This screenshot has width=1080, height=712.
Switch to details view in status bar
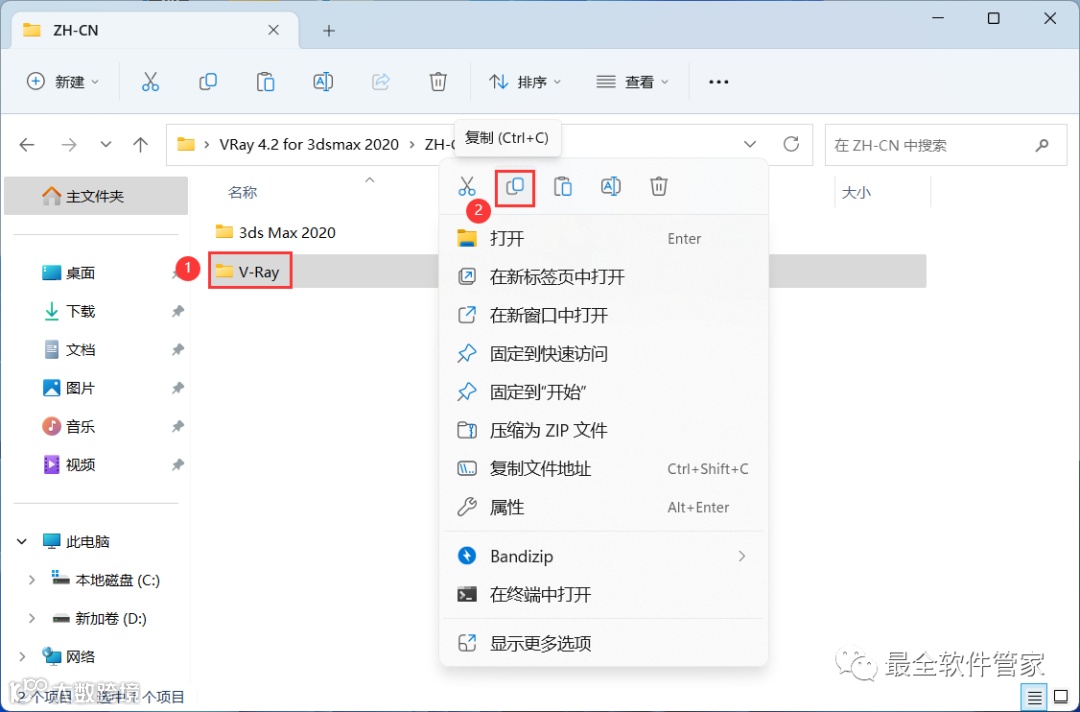(x=1034, y=698)
